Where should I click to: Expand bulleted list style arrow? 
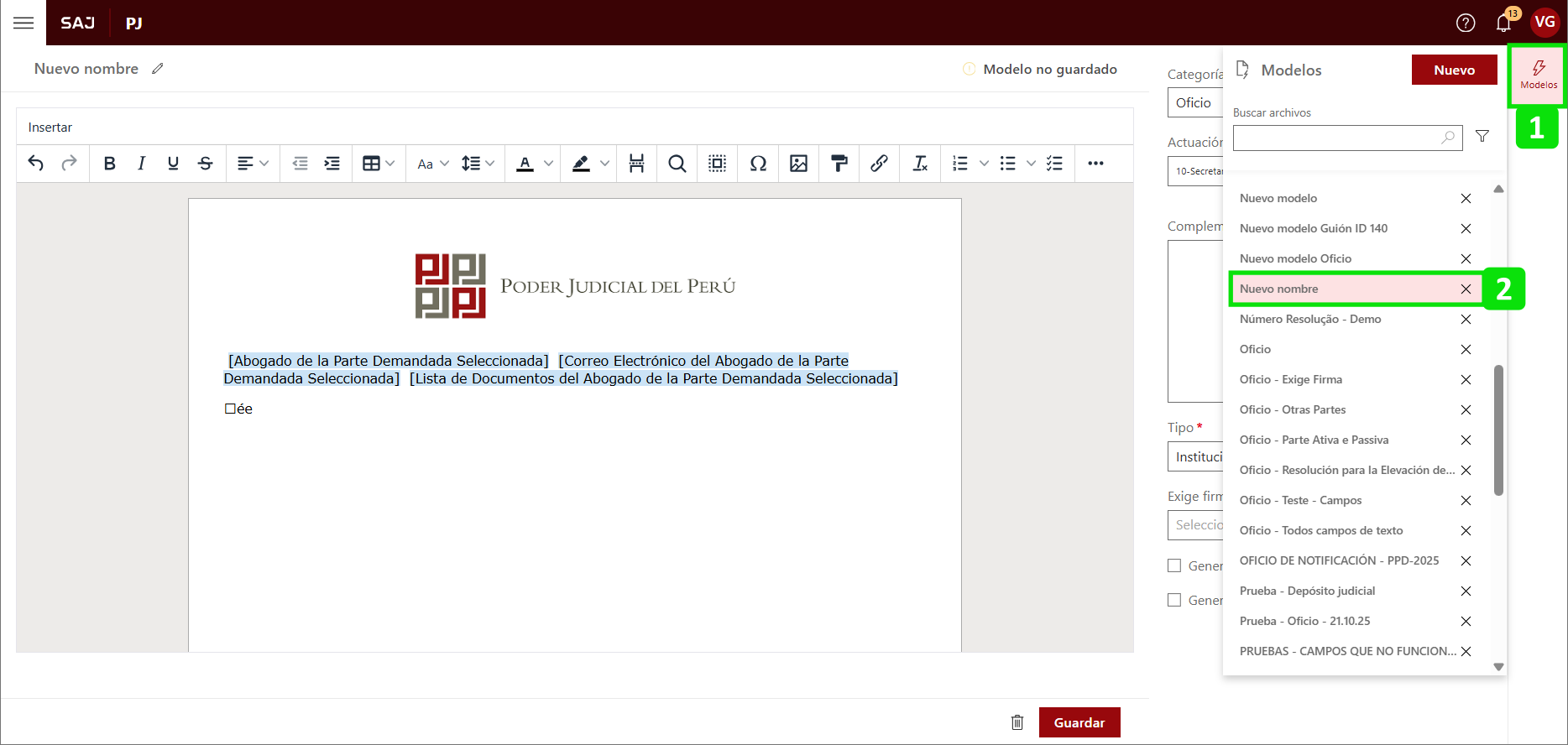click(x=1031, y=164)
